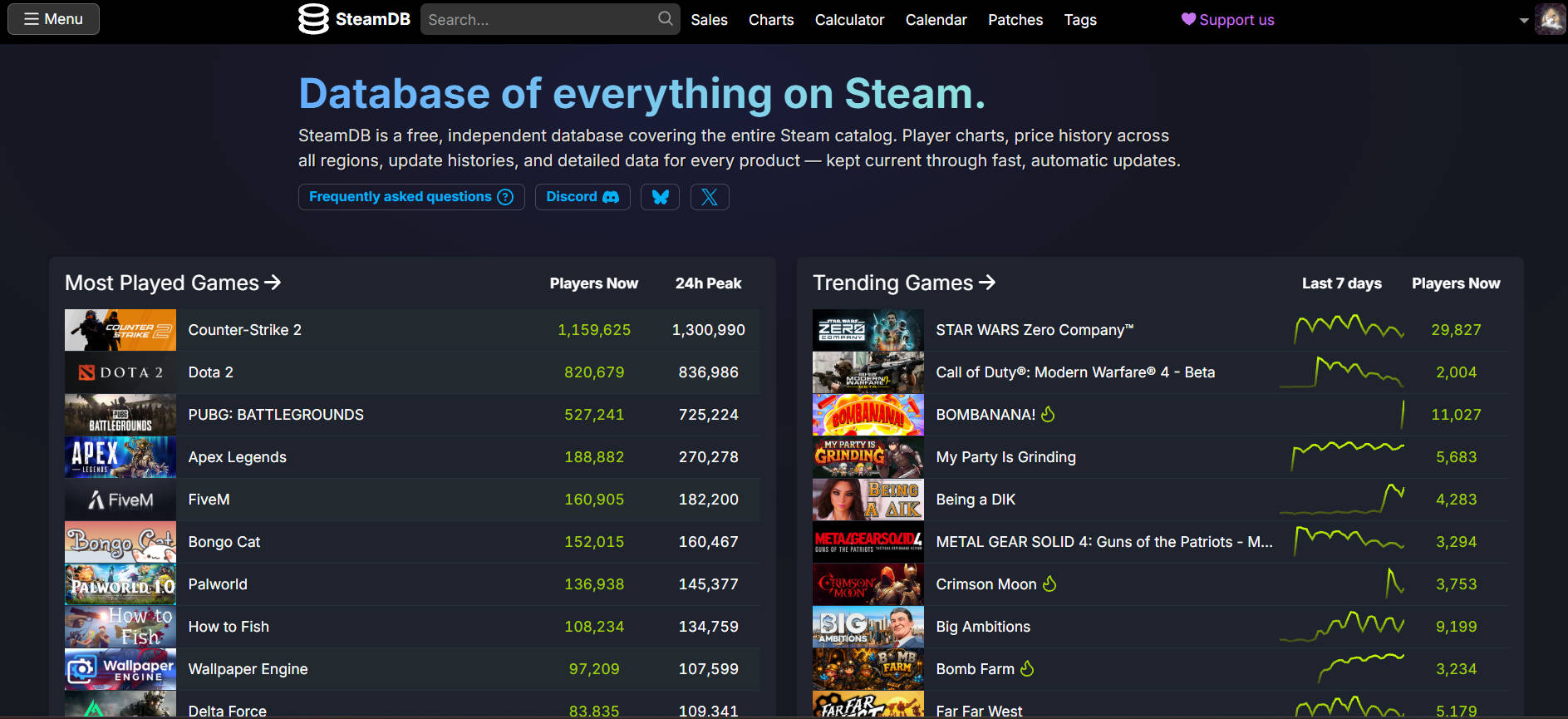
Task: Open the Big Ambitions title link
Action: (x=983, y=627)
